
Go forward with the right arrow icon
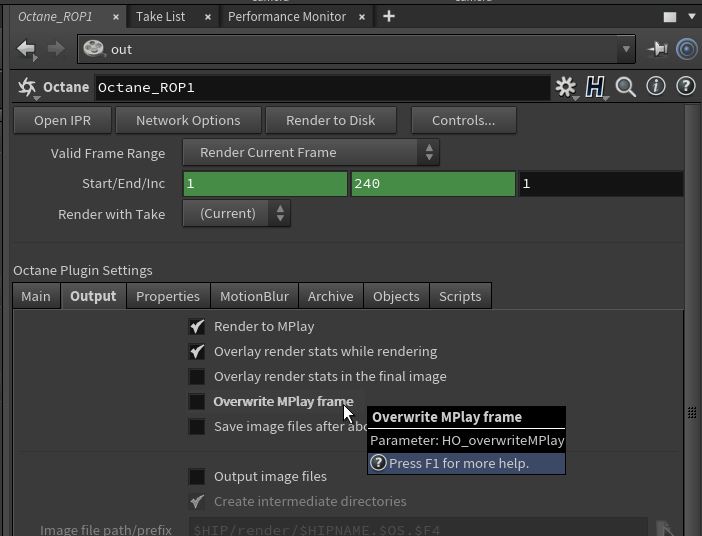pos(56,49)
